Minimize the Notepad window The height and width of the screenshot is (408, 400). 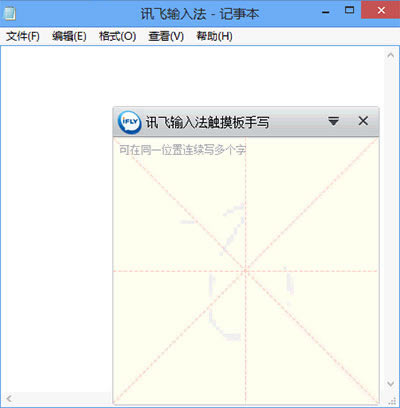click(x=326, y=12)
